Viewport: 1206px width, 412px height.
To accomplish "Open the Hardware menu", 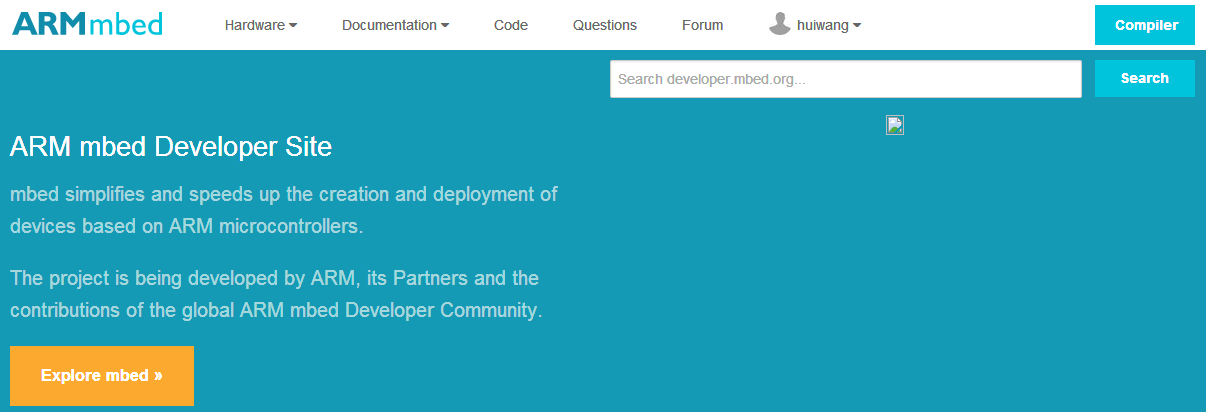I will [254, 25].
